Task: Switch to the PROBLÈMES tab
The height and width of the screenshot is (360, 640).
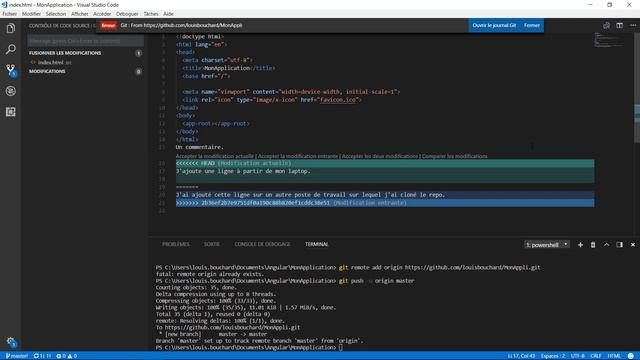Action: (x=176, y=244)
